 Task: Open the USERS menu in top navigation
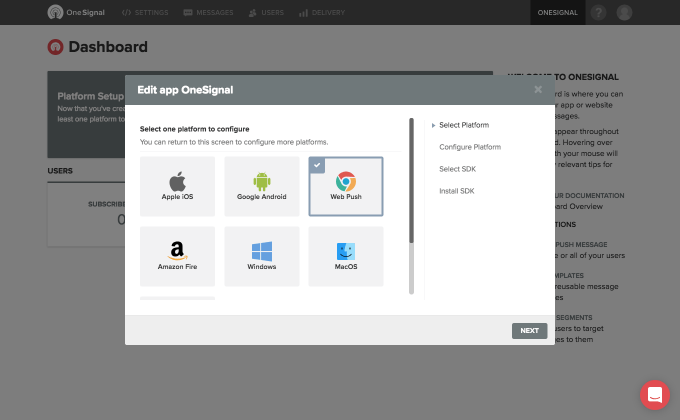tap(266, 13)
